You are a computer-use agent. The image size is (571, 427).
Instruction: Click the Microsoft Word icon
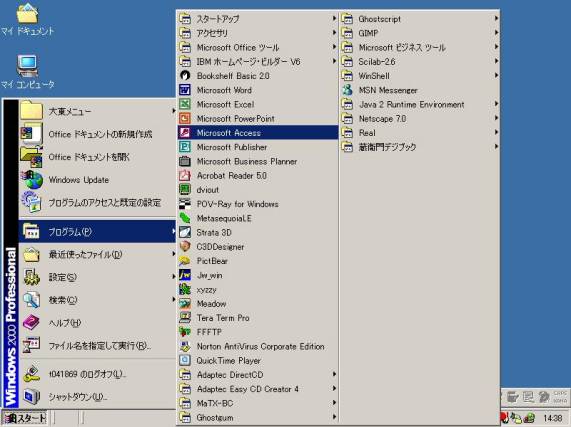(x=185, y=90)
